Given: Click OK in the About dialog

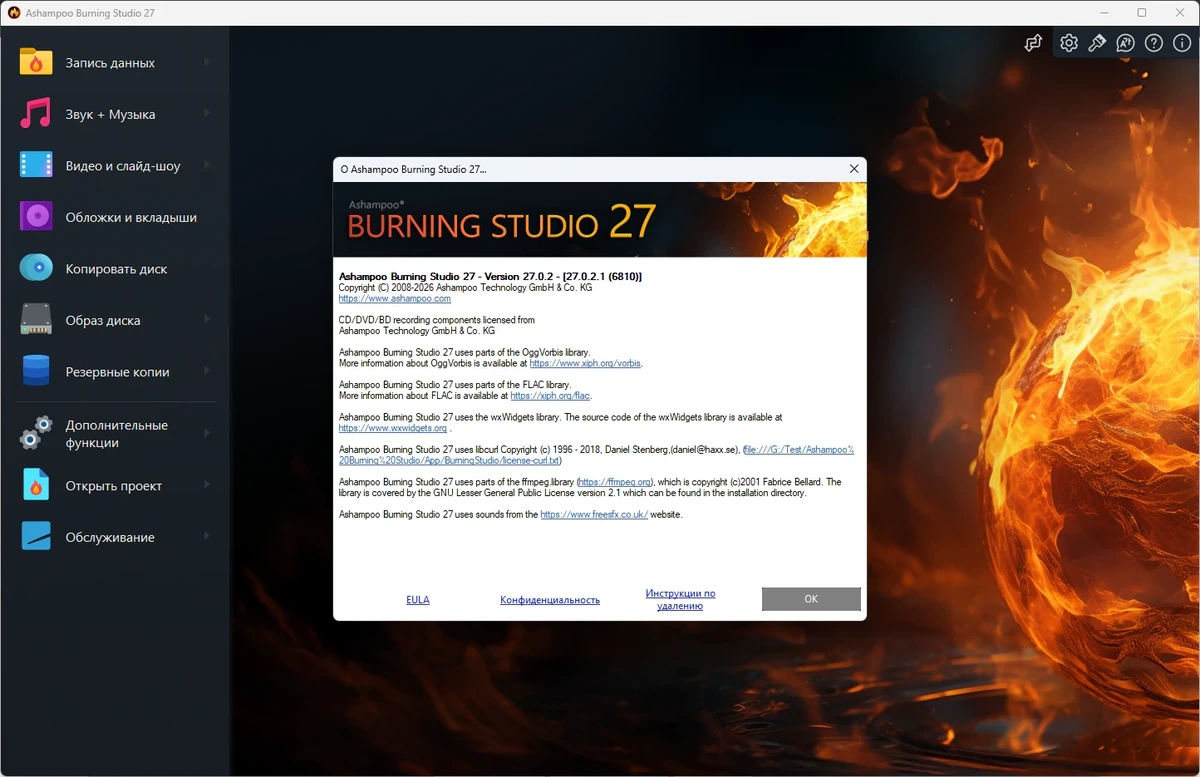Looking at the screenshot, I should point(811,599).
